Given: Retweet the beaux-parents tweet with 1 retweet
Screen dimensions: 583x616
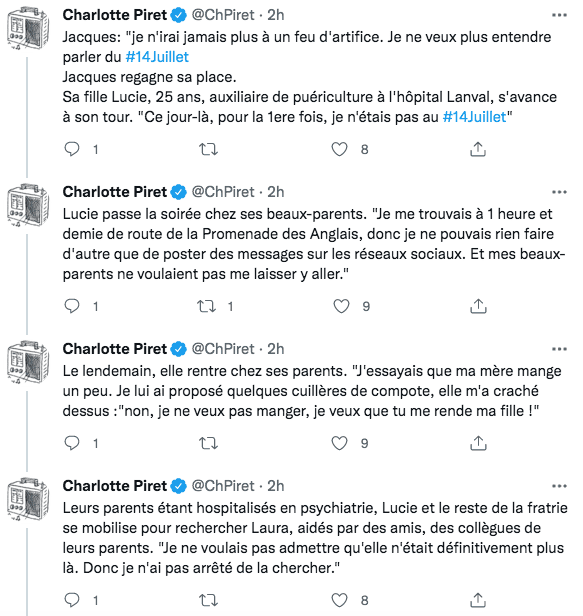Looking at the screenshot, I should [x=207, y=306].
